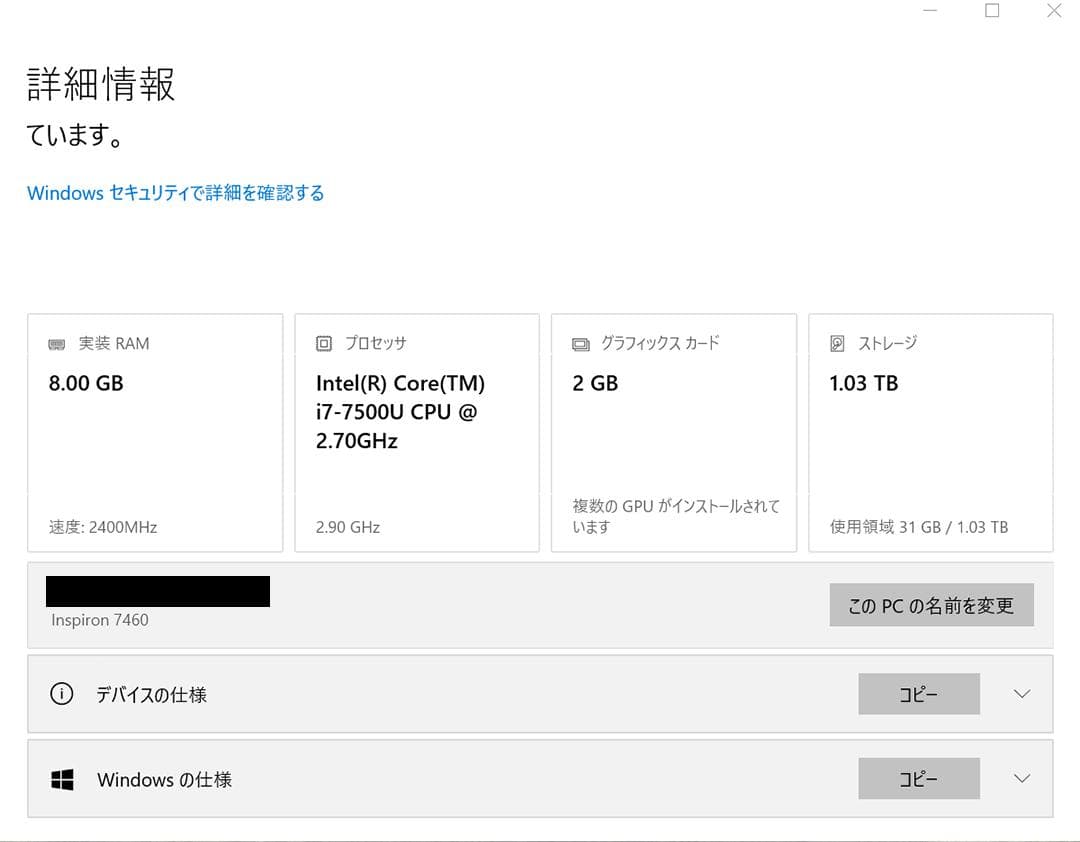1080x842 pixels.
Task: Click the プロセッサ processor icon
Action: coord(323,343)
